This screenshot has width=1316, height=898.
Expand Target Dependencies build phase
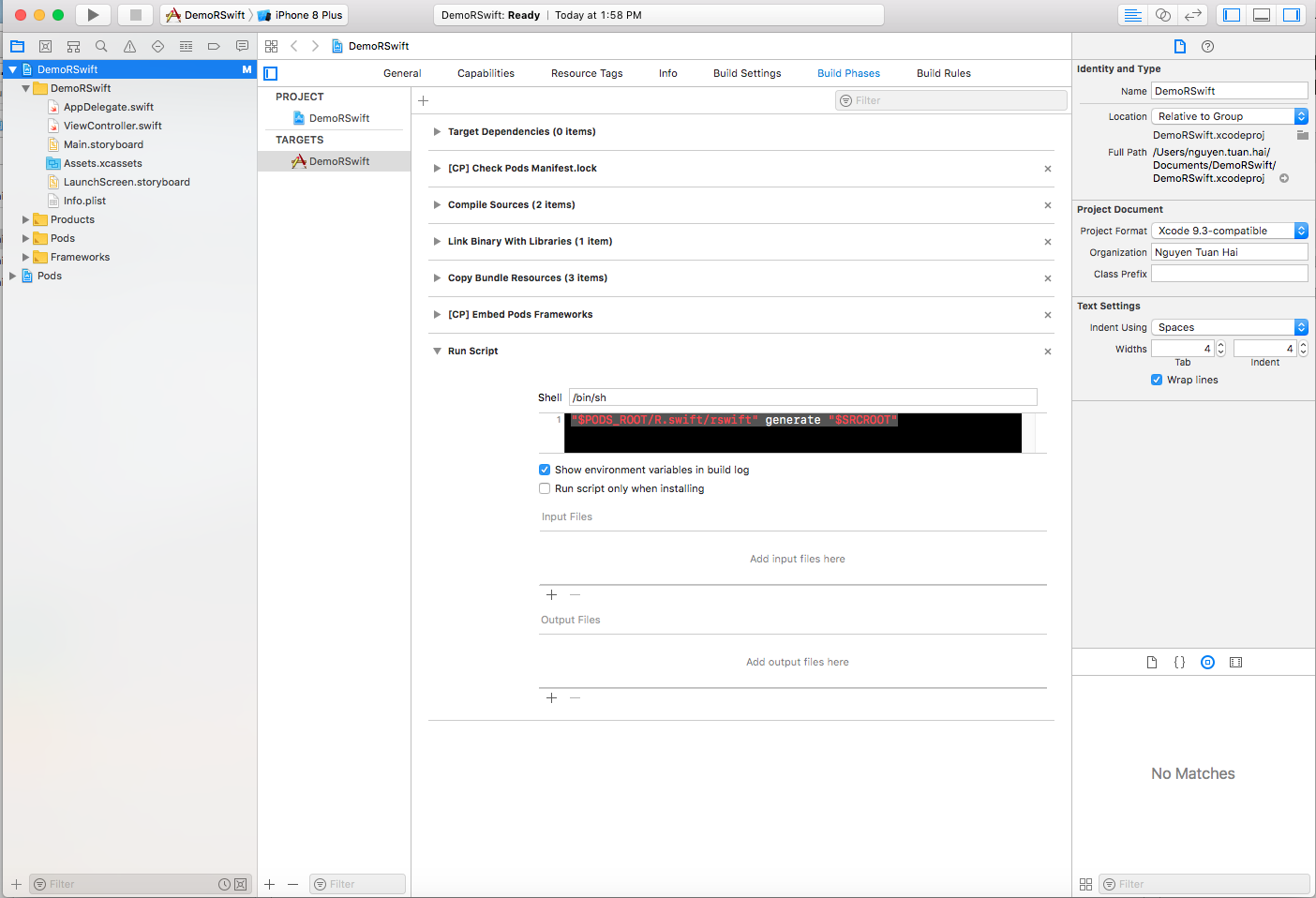coord(437,132)
